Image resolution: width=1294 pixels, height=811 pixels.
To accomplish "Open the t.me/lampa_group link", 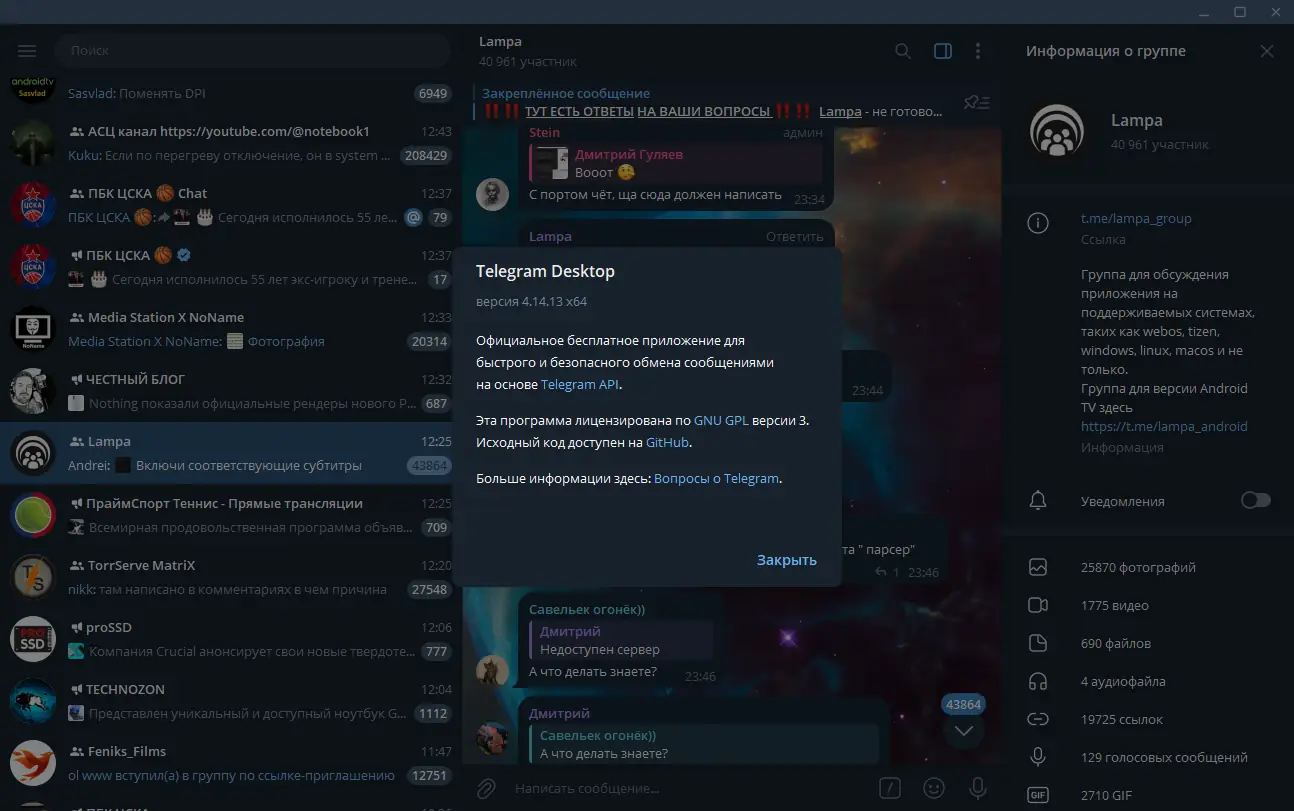I will 1136,218.
